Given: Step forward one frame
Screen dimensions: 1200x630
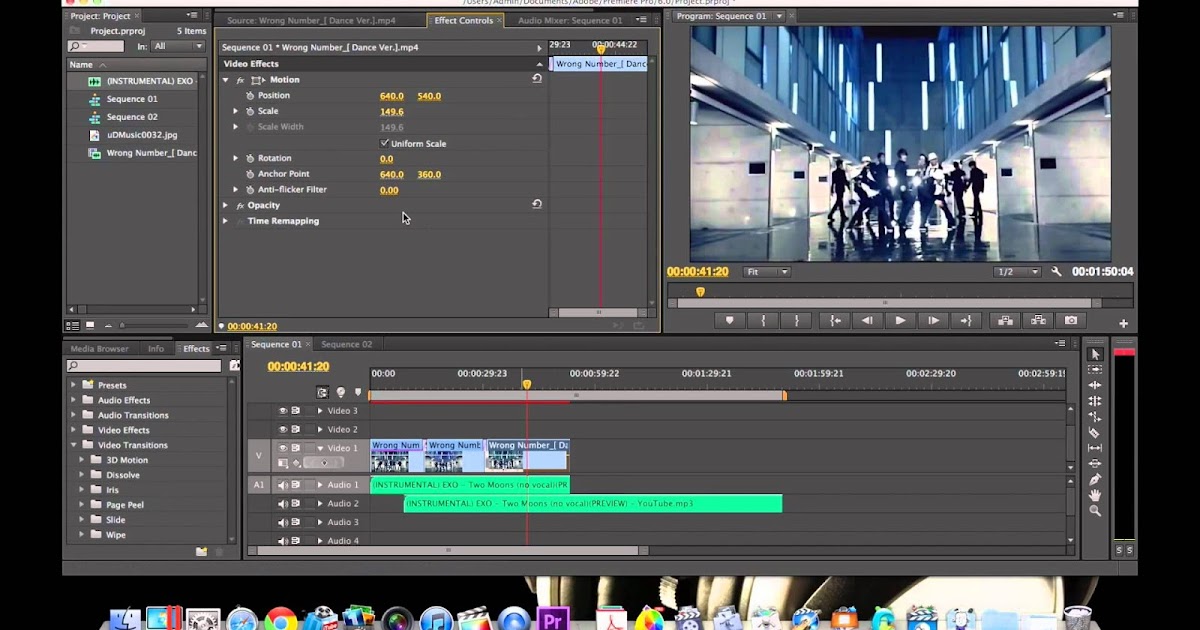Looking at the screenshot, I should [x=933, y=320].
